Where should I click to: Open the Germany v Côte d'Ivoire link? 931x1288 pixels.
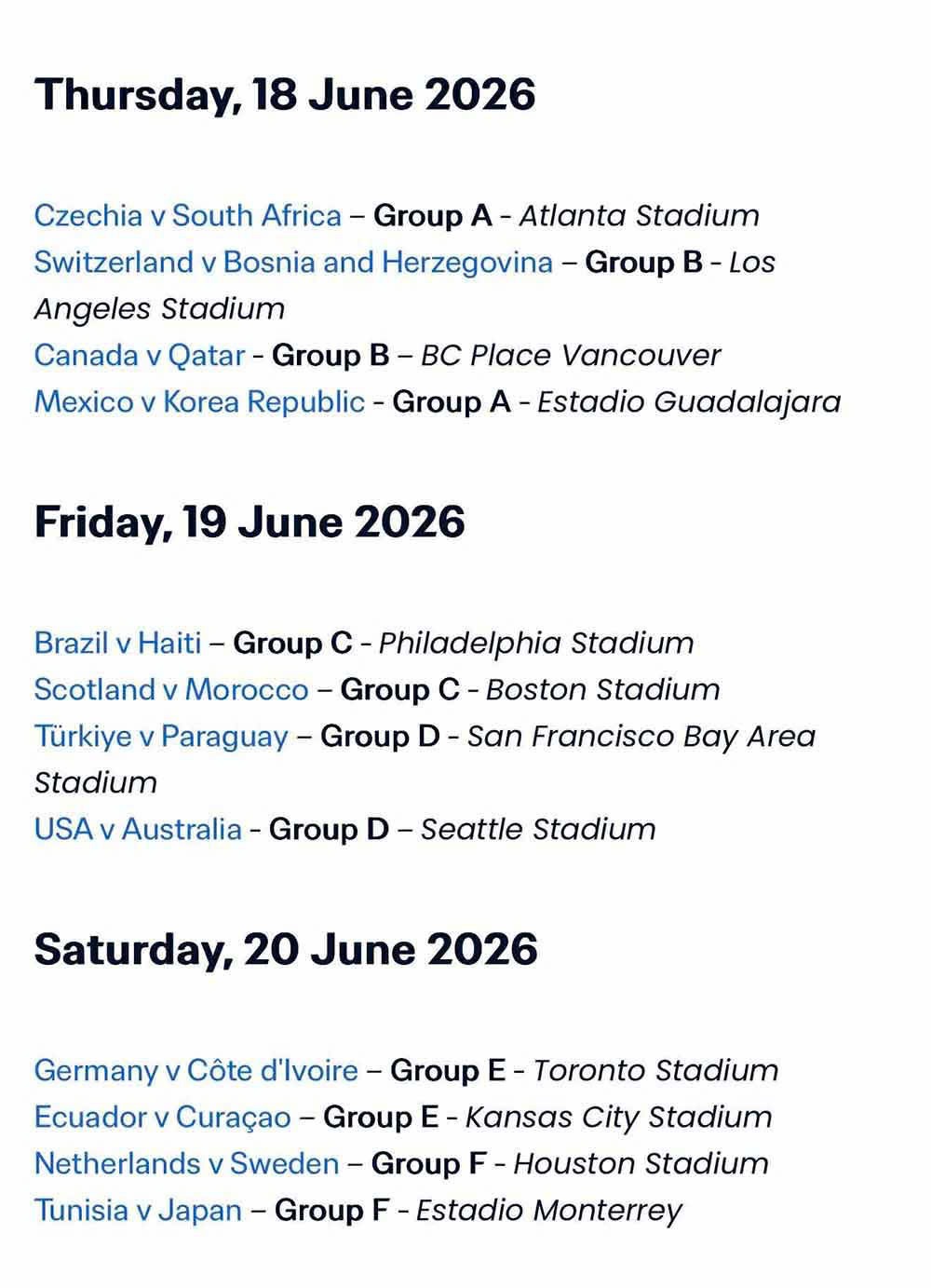point(196,1071)
